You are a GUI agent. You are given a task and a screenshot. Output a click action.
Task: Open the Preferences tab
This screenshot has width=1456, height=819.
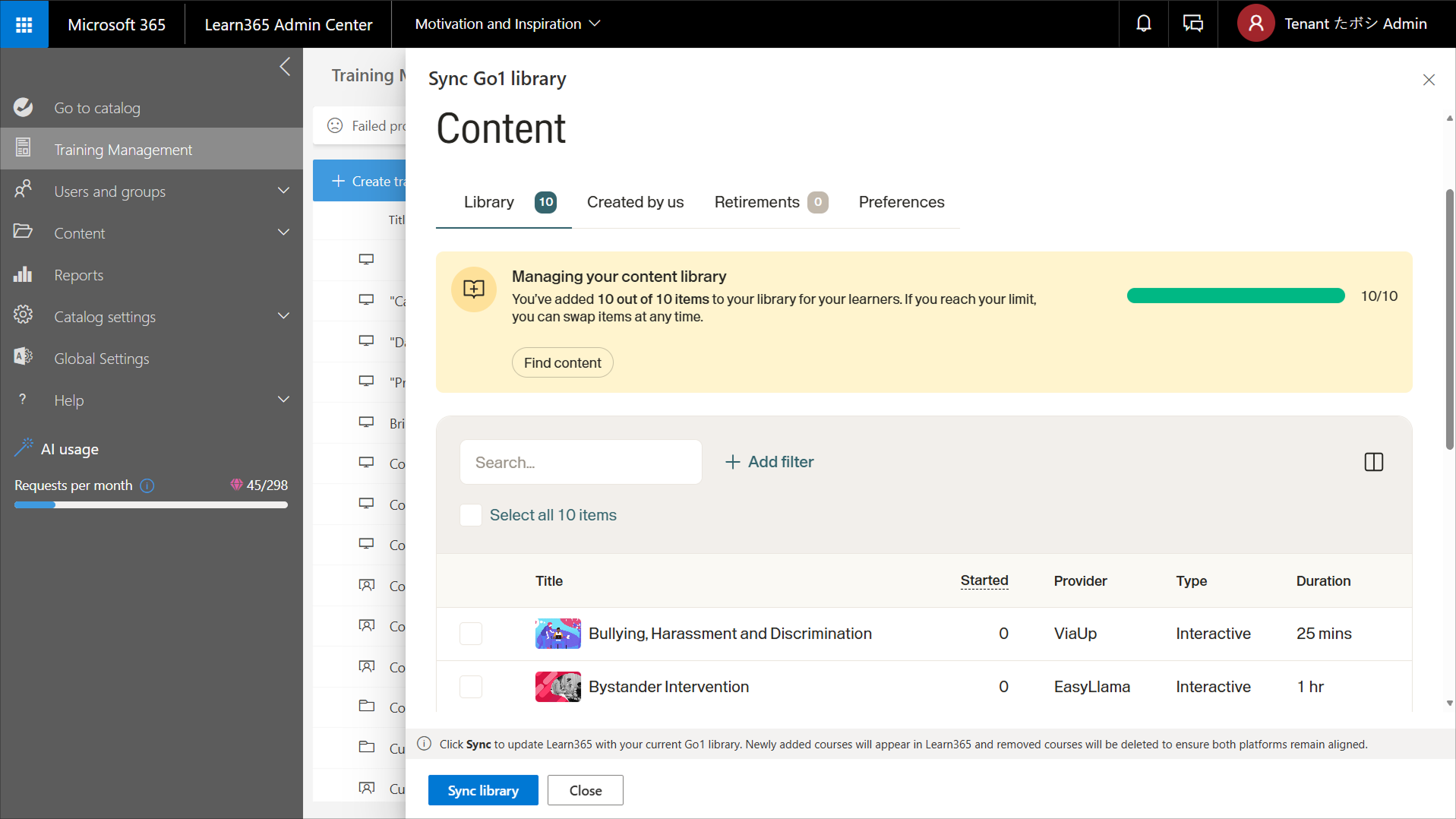pos(901,202)
